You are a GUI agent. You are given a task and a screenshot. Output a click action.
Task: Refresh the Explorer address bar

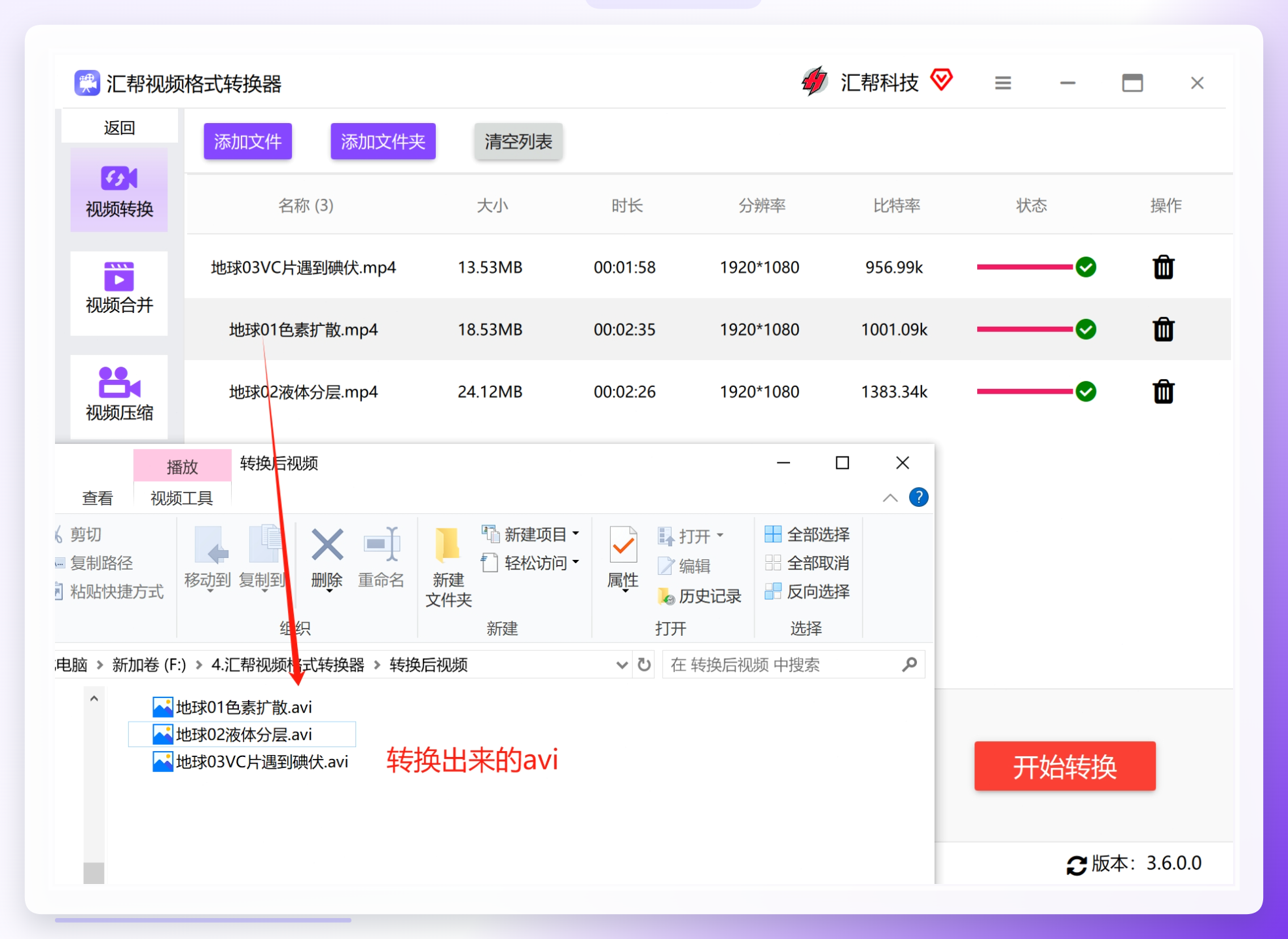pos(645,665)
